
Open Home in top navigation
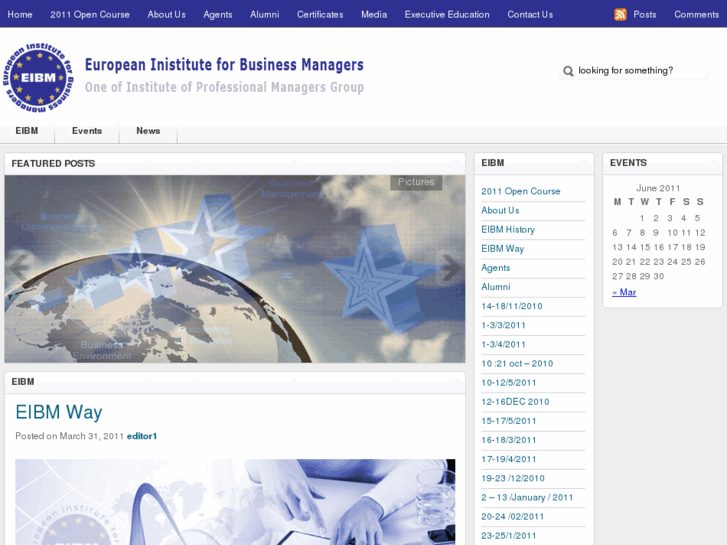click(x=20, y=14)
